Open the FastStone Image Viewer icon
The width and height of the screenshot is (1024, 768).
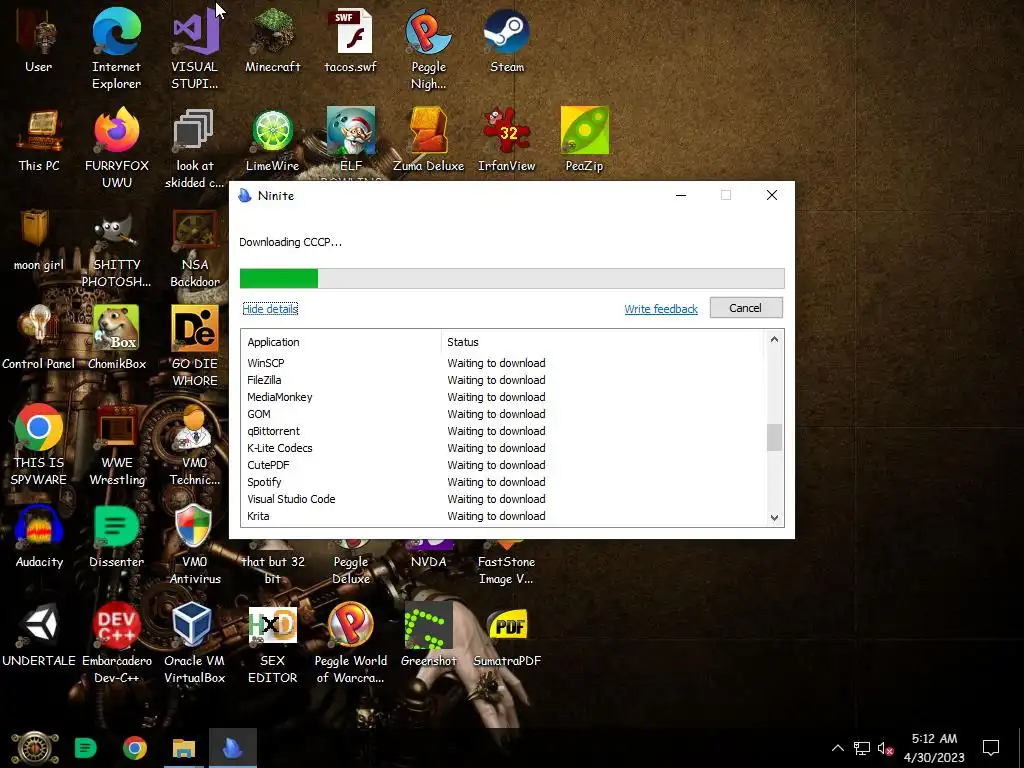click(x=507, y=563)
